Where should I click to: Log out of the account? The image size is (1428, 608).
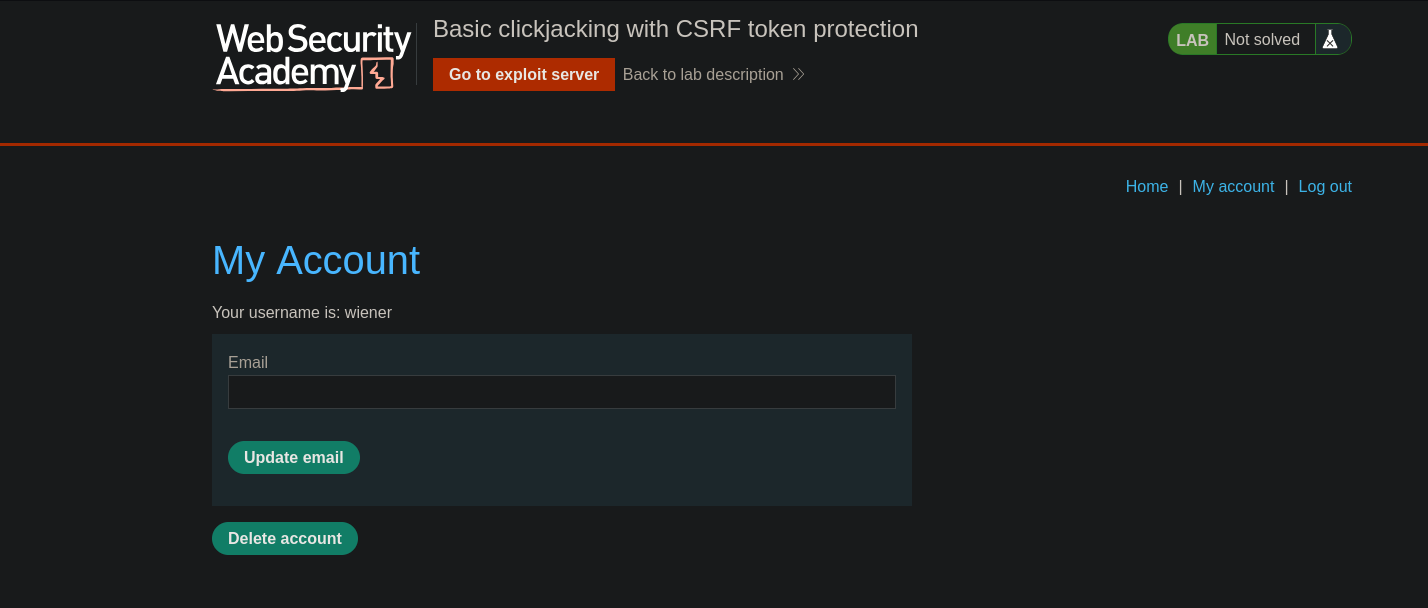point(1324,186)
